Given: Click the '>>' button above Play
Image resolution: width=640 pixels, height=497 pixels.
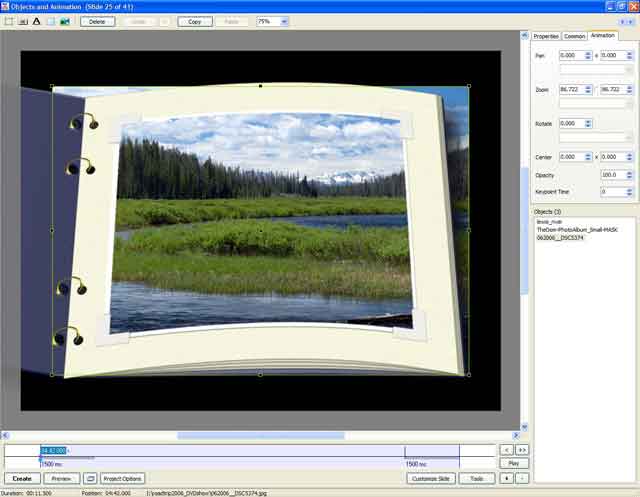Looking at the screenshot, I should (x=521, y=450).
